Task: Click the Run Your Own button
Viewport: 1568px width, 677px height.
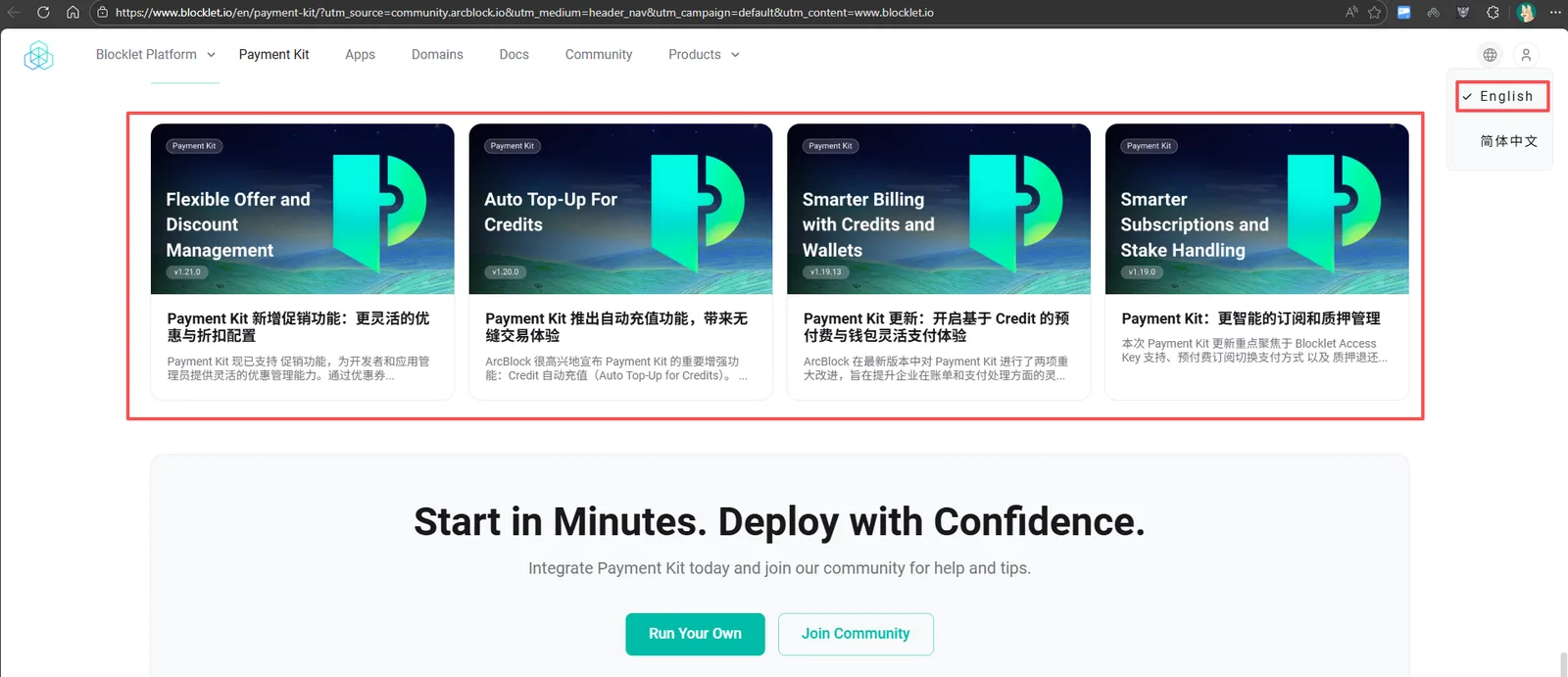Action: (x=695, y=634)
